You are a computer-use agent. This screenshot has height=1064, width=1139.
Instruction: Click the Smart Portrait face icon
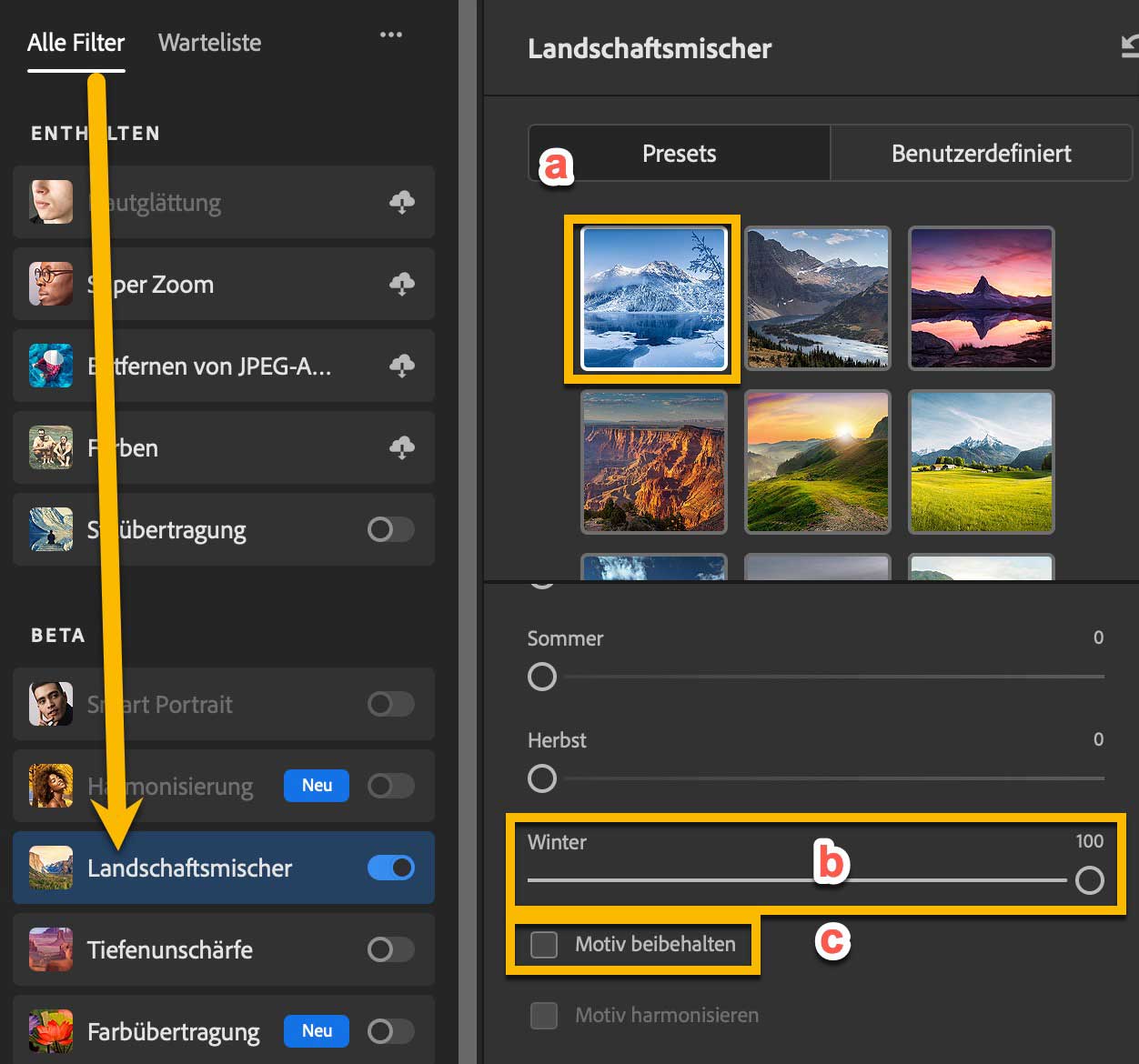tap(51, 704)
